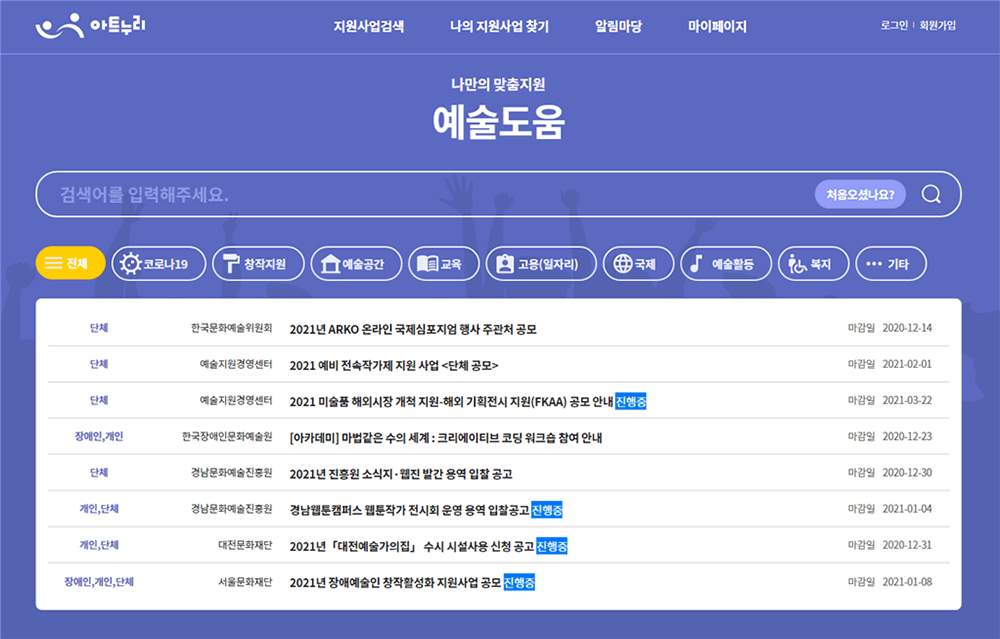Image resolution: width=1000 pixels, height=639 pixels.
Task: Go to 나의 지원사업 찾기 menu
Action: coord(499,27)
